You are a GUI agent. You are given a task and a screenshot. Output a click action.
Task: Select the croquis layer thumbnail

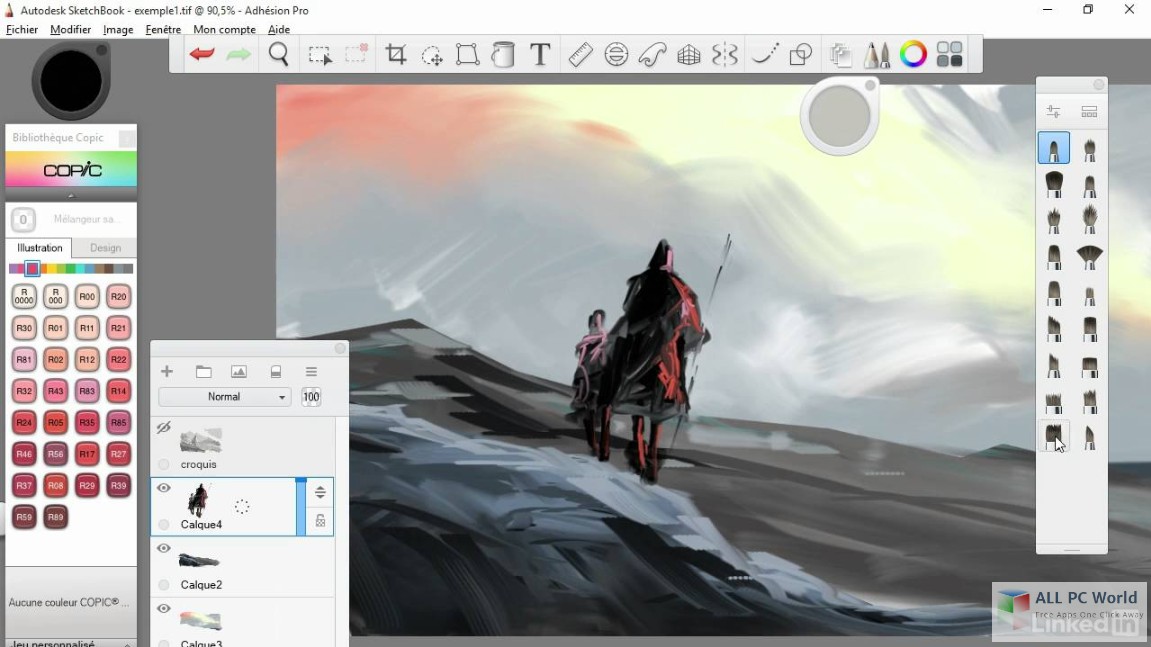(x=200, y=440)
